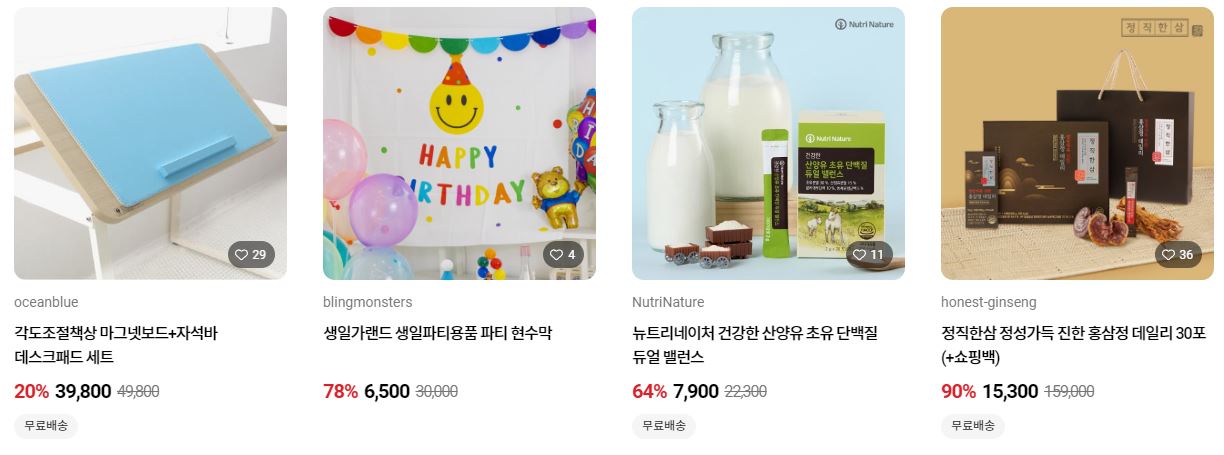Click the 무료배송 badge under the 15,300 price
Screen dimensions: 1224x455
[x=973, y=425]
